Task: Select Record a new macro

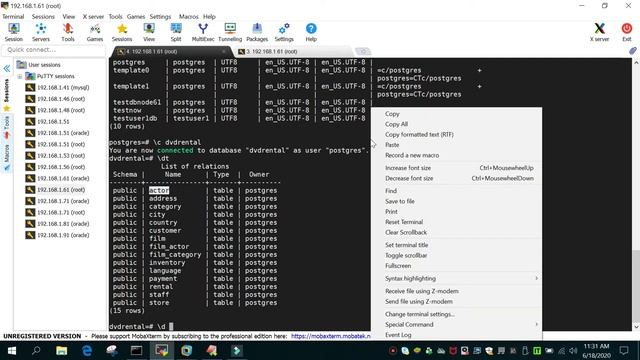Action: click(457, 155)
